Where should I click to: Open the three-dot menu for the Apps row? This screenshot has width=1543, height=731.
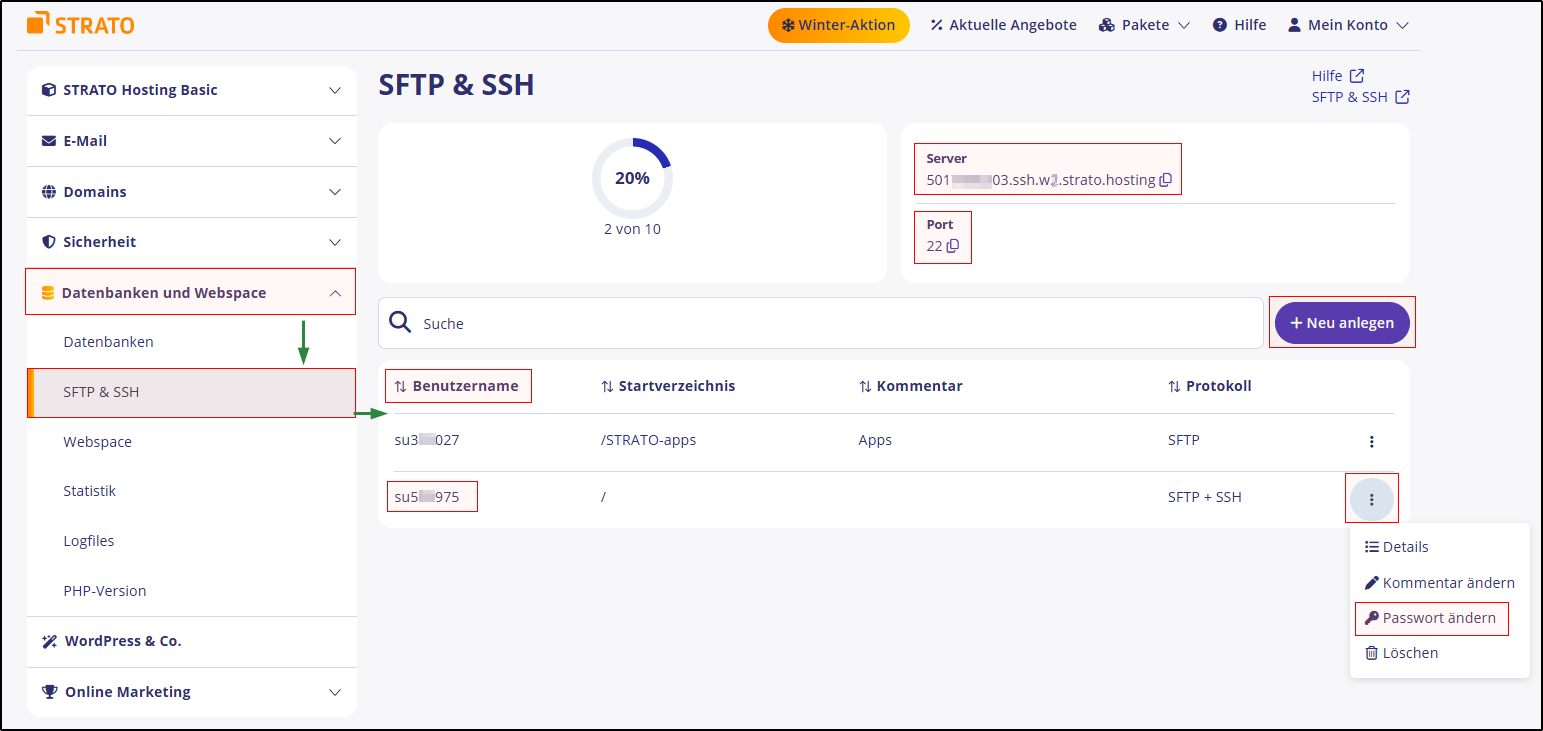tap(1372, 441)
